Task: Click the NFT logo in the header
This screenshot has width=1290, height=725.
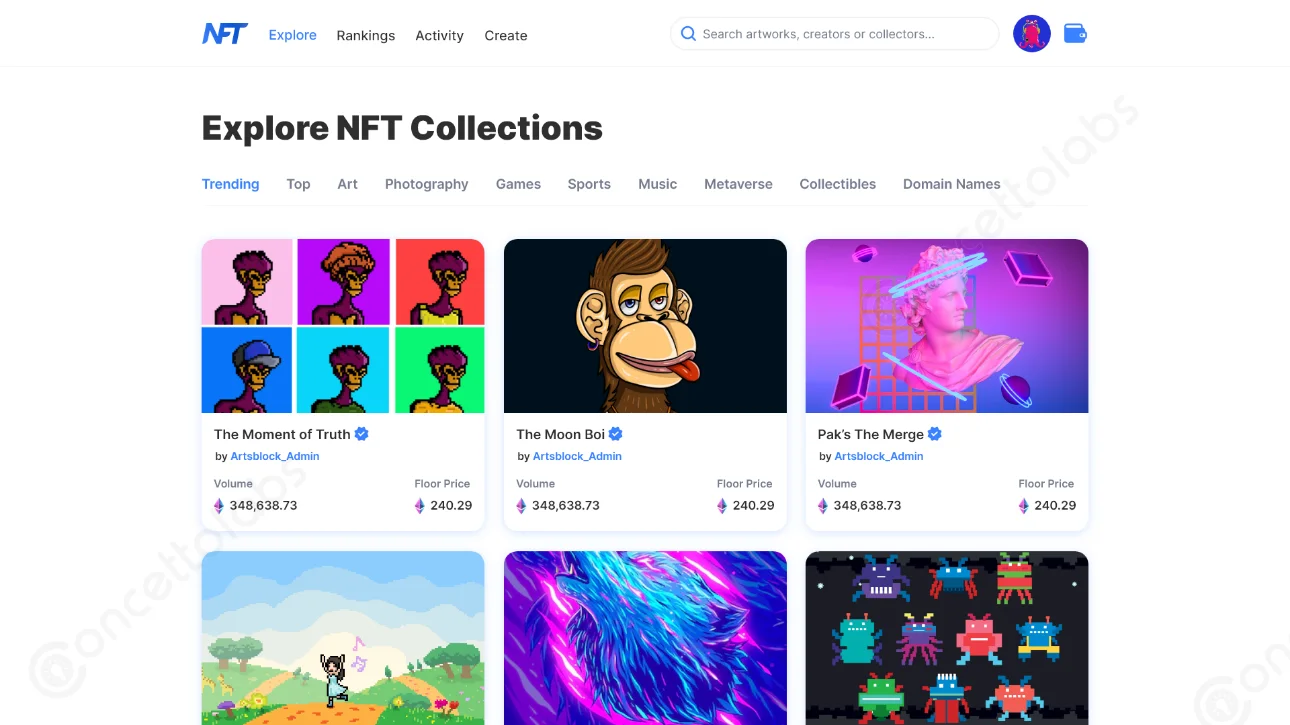Action: [x=224, y=33]
